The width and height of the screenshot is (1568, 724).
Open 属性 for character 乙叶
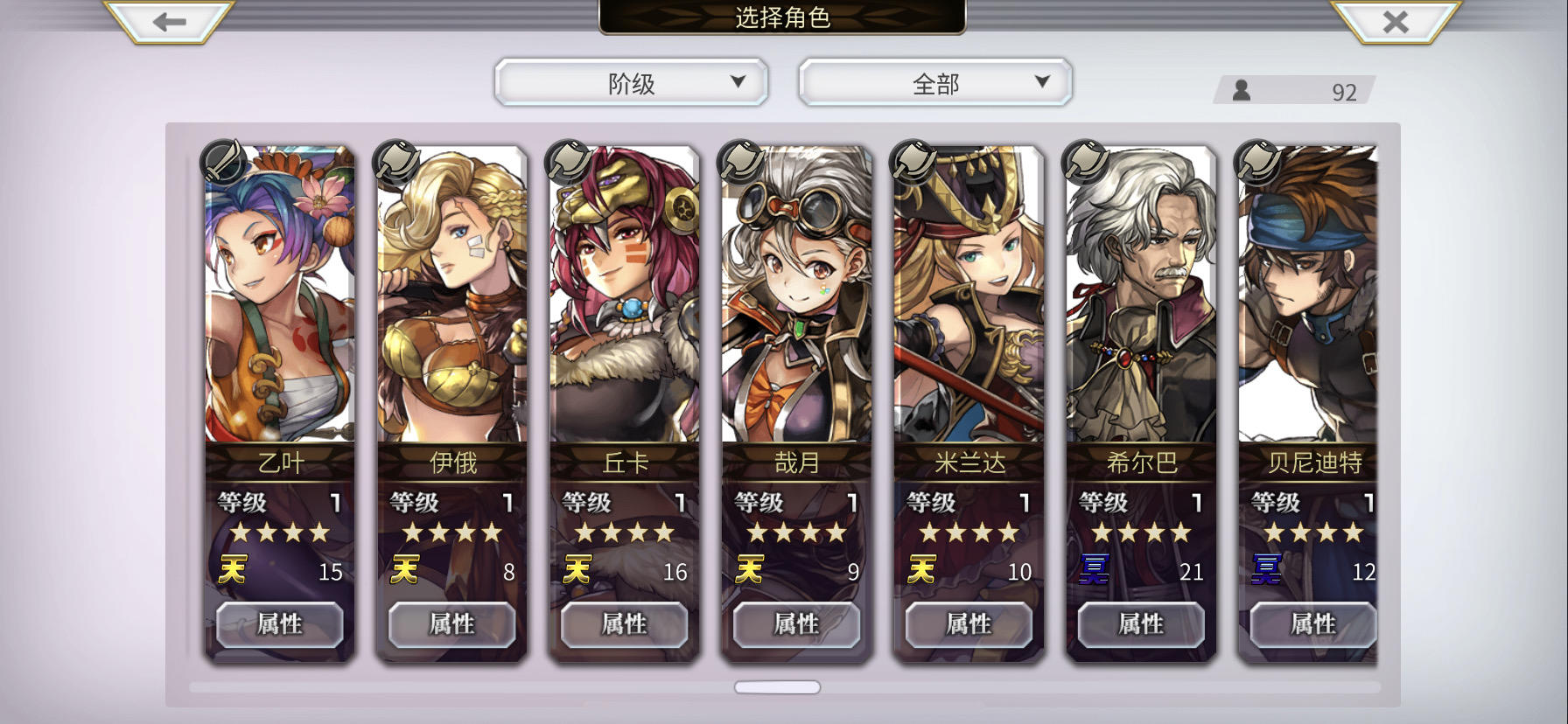click(x=279, y=624)
